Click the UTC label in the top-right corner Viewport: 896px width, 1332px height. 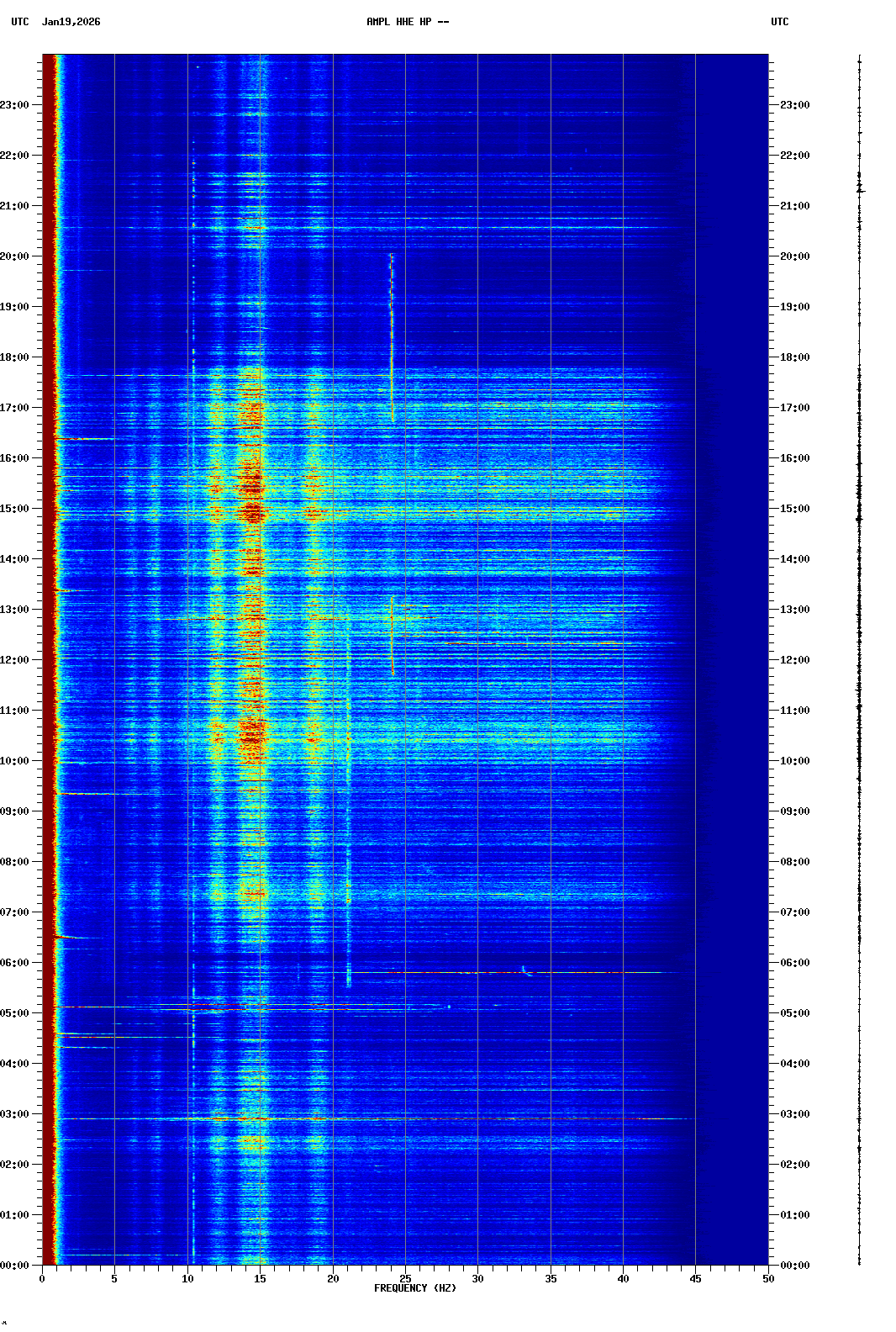[x=779, y=22]
